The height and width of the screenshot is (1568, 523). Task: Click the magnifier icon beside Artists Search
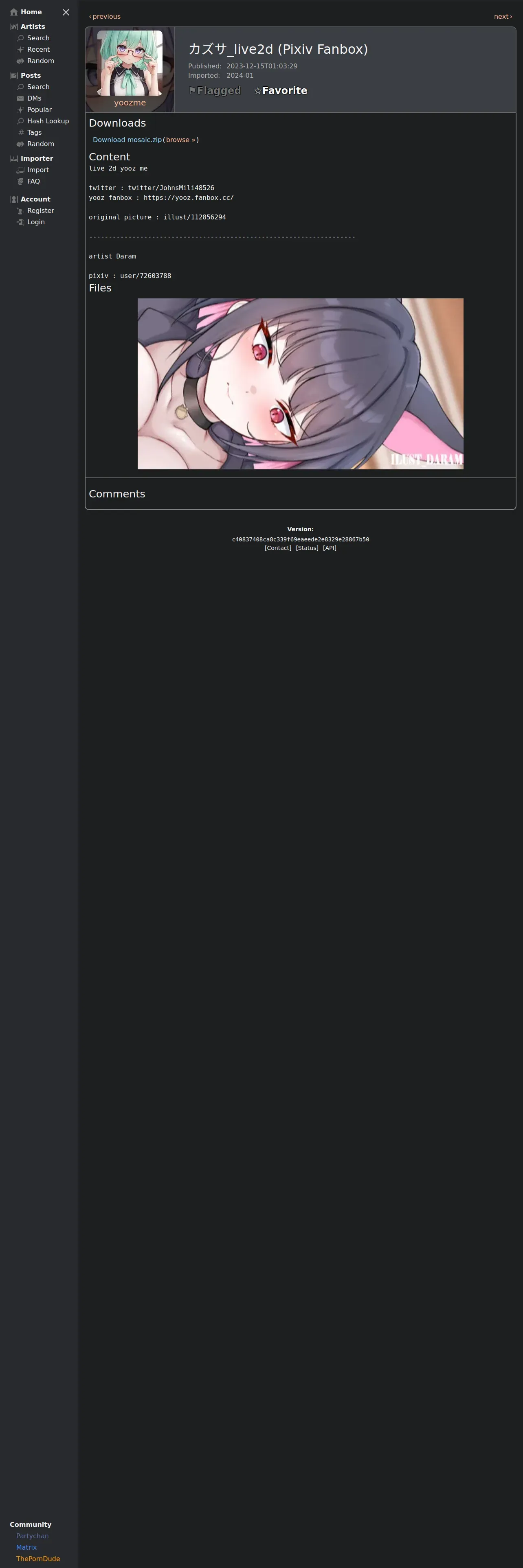coord(21,38)
